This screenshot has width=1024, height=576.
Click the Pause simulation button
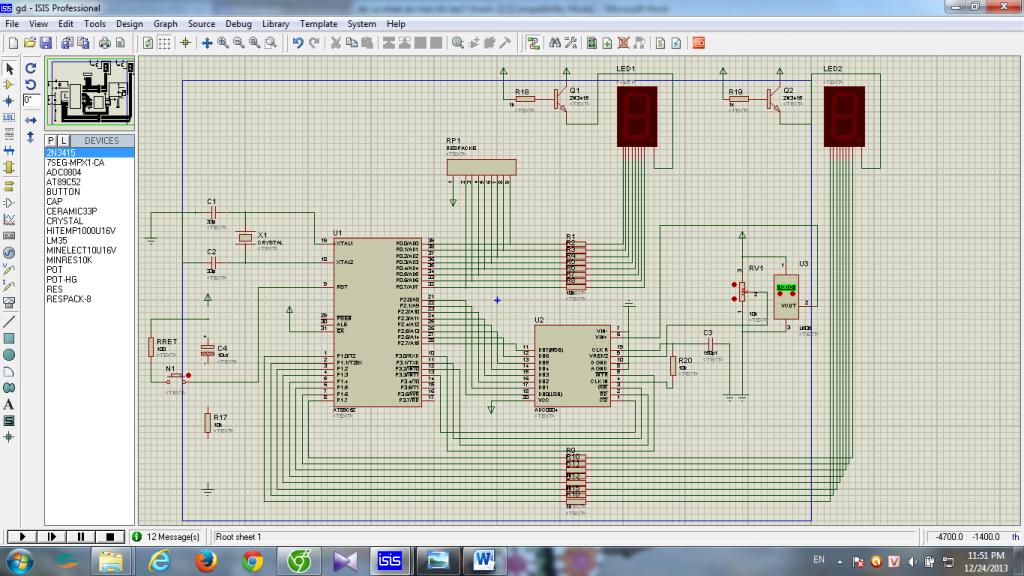(83, 537)
